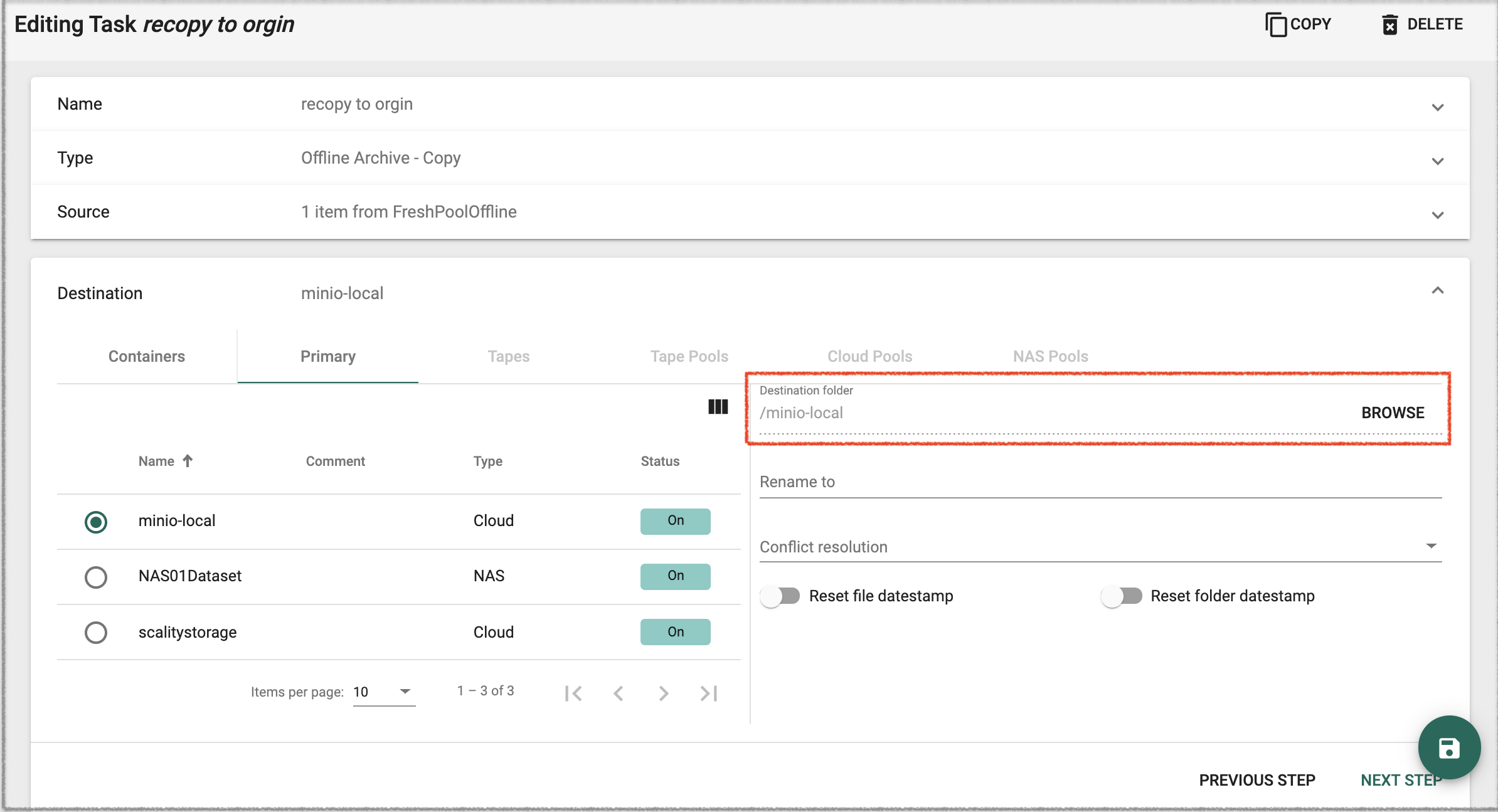The height and width of the screenshot is (812, 1498).
Task: Switch to the NAS Pools tab
Action: tap(1051, 356)
